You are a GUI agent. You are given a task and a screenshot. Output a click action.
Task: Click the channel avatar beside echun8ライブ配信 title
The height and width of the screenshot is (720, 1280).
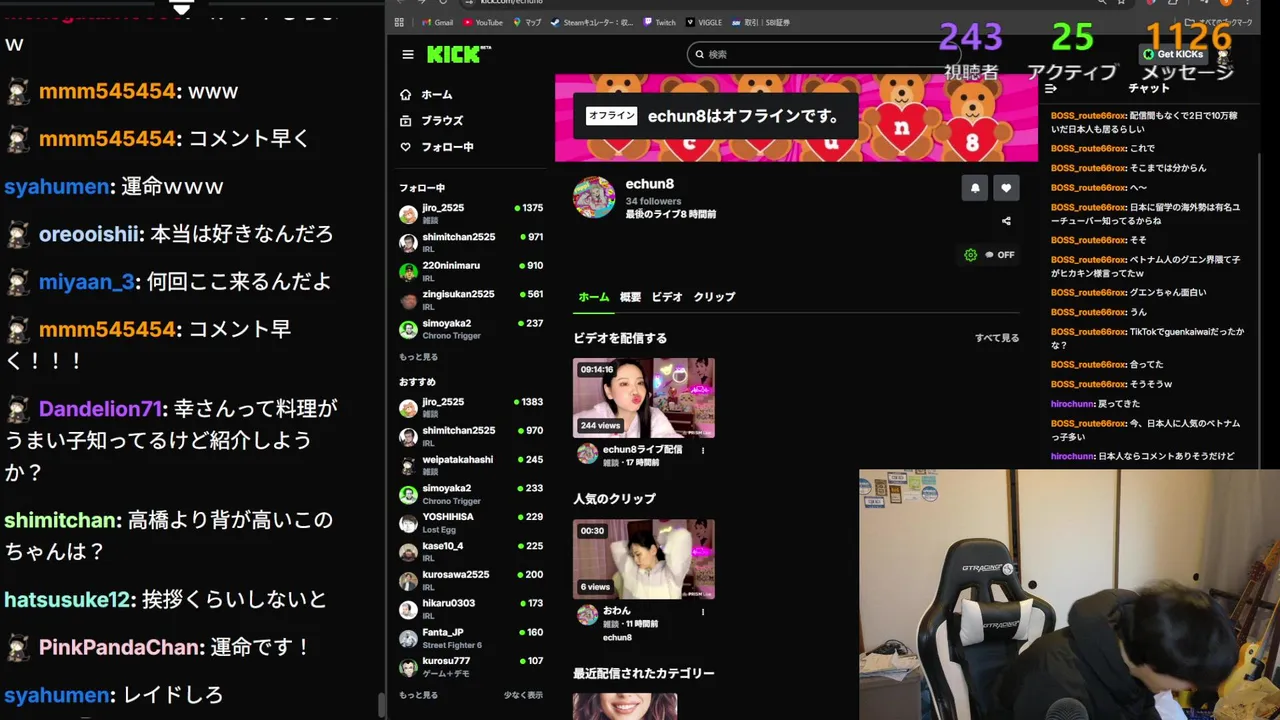(587, 455)
